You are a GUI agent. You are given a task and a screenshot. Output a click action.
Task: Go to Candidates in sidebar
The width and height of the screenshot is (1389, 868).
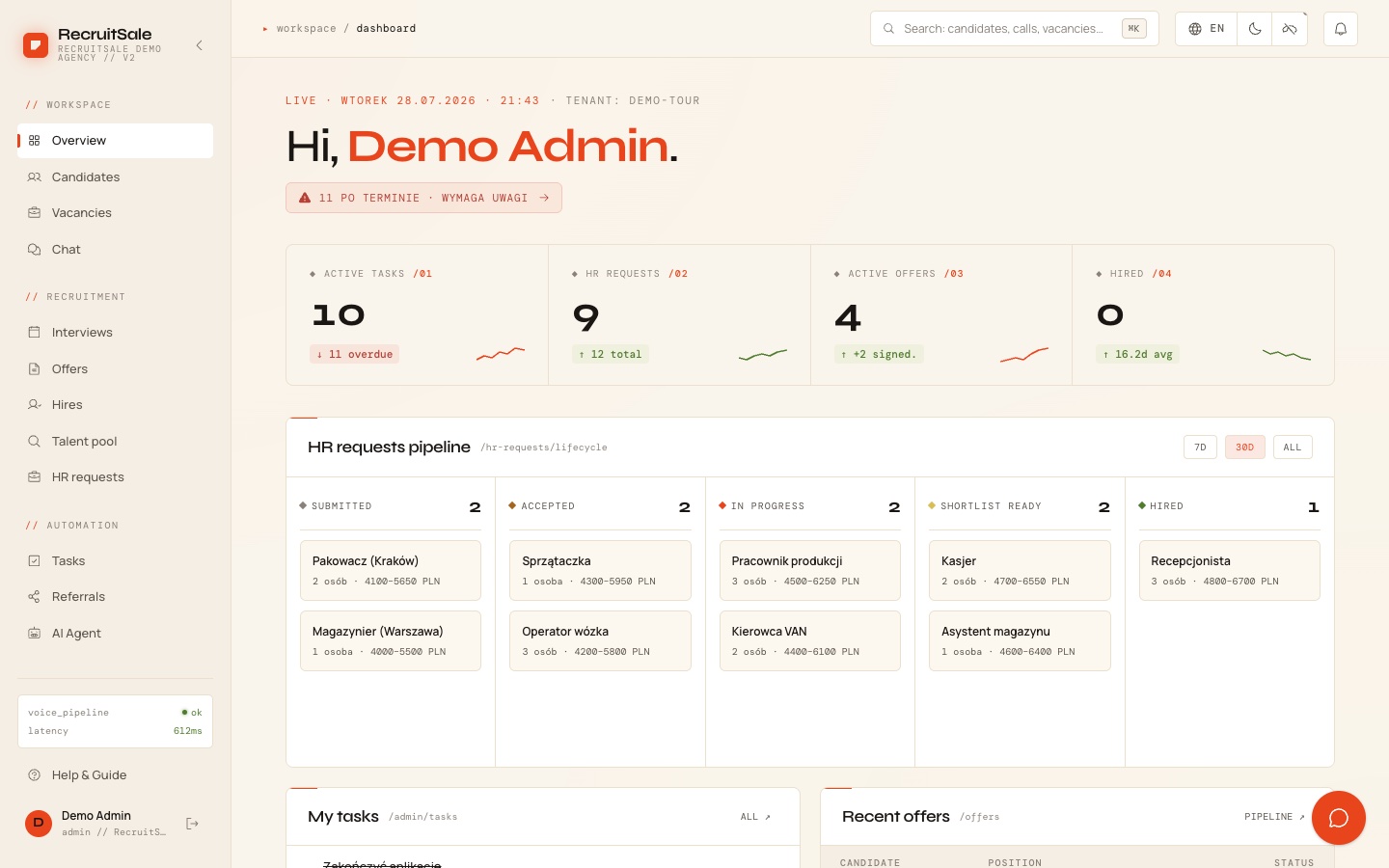coord(115,177)
